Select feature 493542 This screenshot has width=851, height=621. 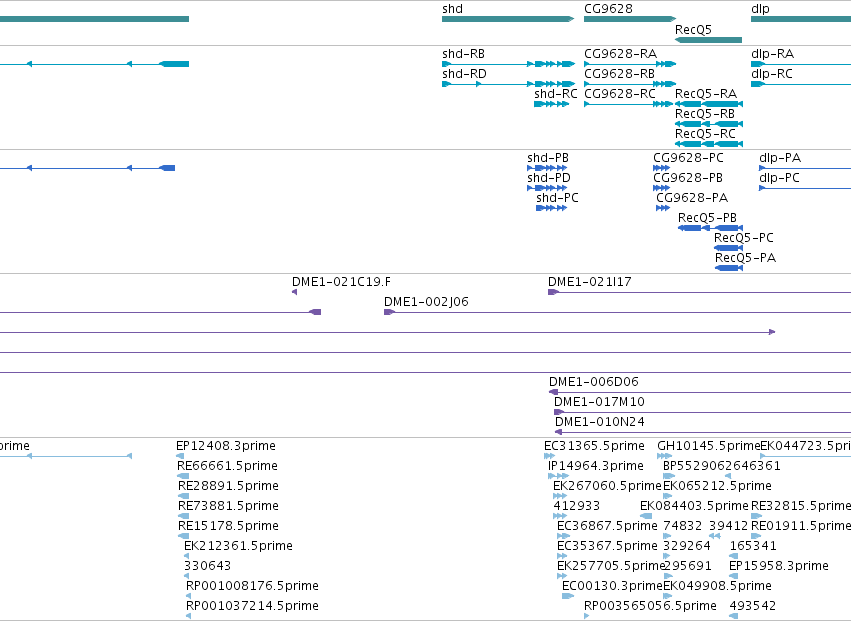[x=734, y=616]
